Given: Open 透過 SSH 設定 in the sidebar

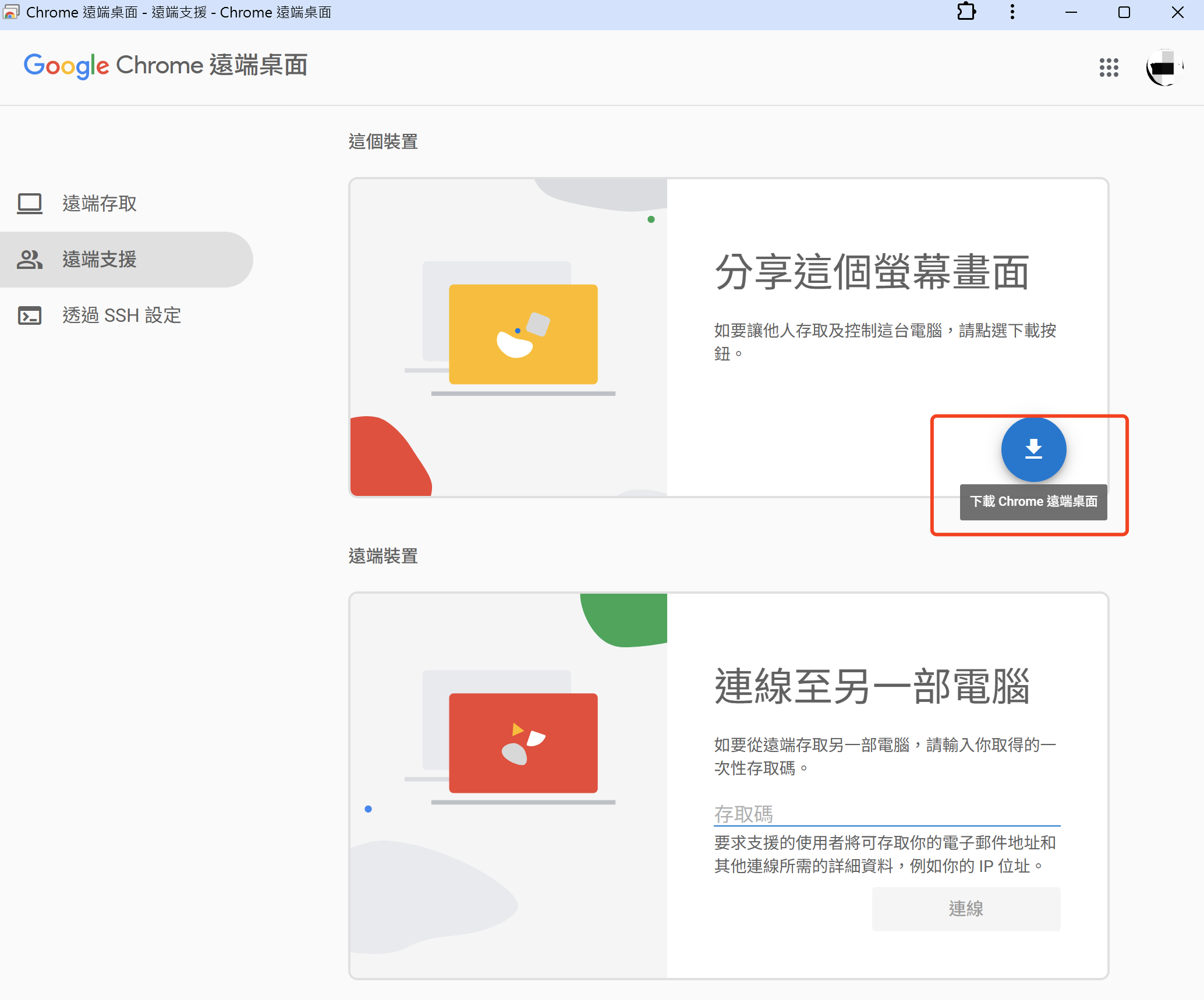Looking at the screenshot, I should 126,315.
